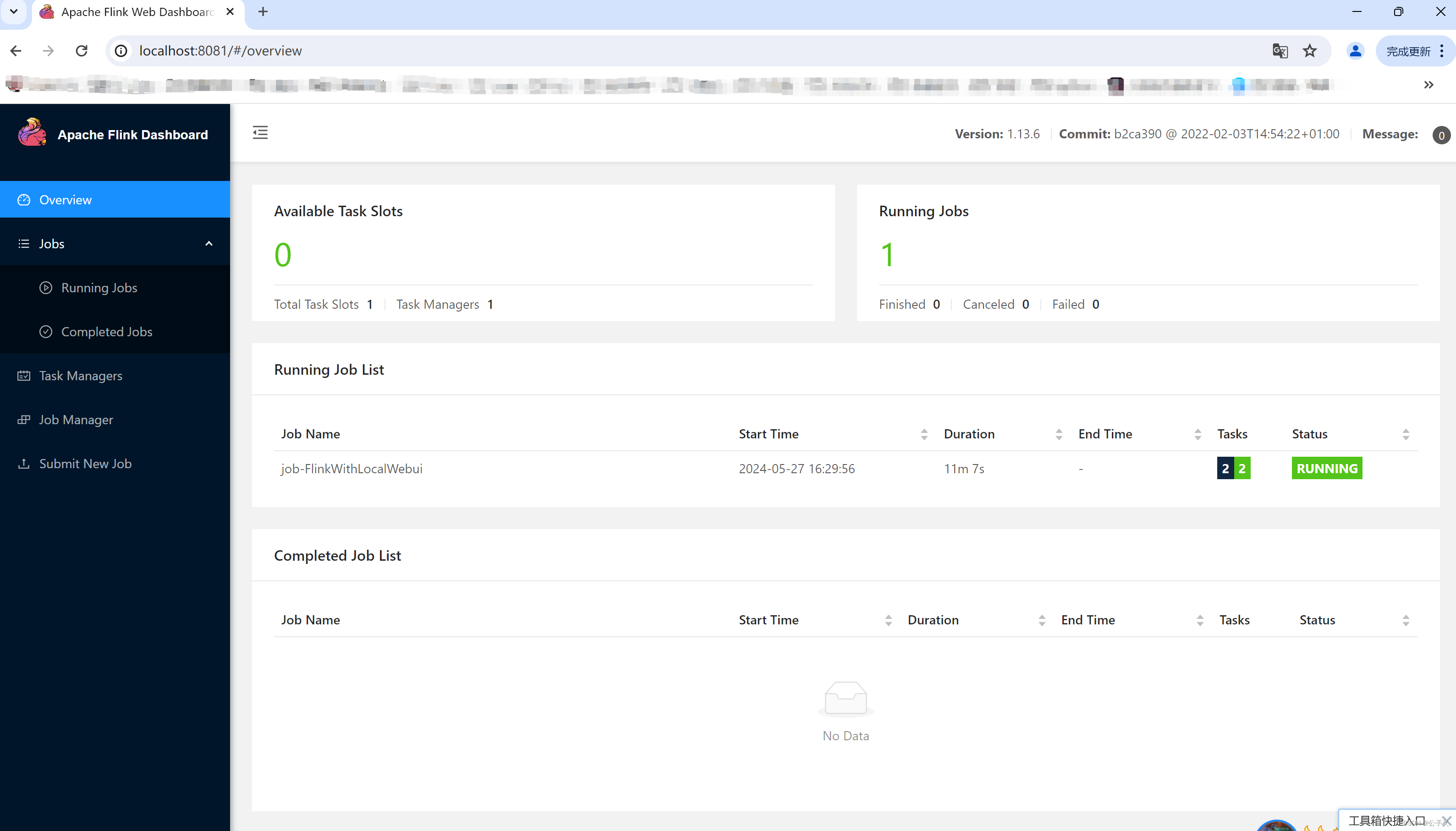This screenshot has height=831, width=1456.
Task: Select Running Jobs from sidebar
Action: (99, 288)
